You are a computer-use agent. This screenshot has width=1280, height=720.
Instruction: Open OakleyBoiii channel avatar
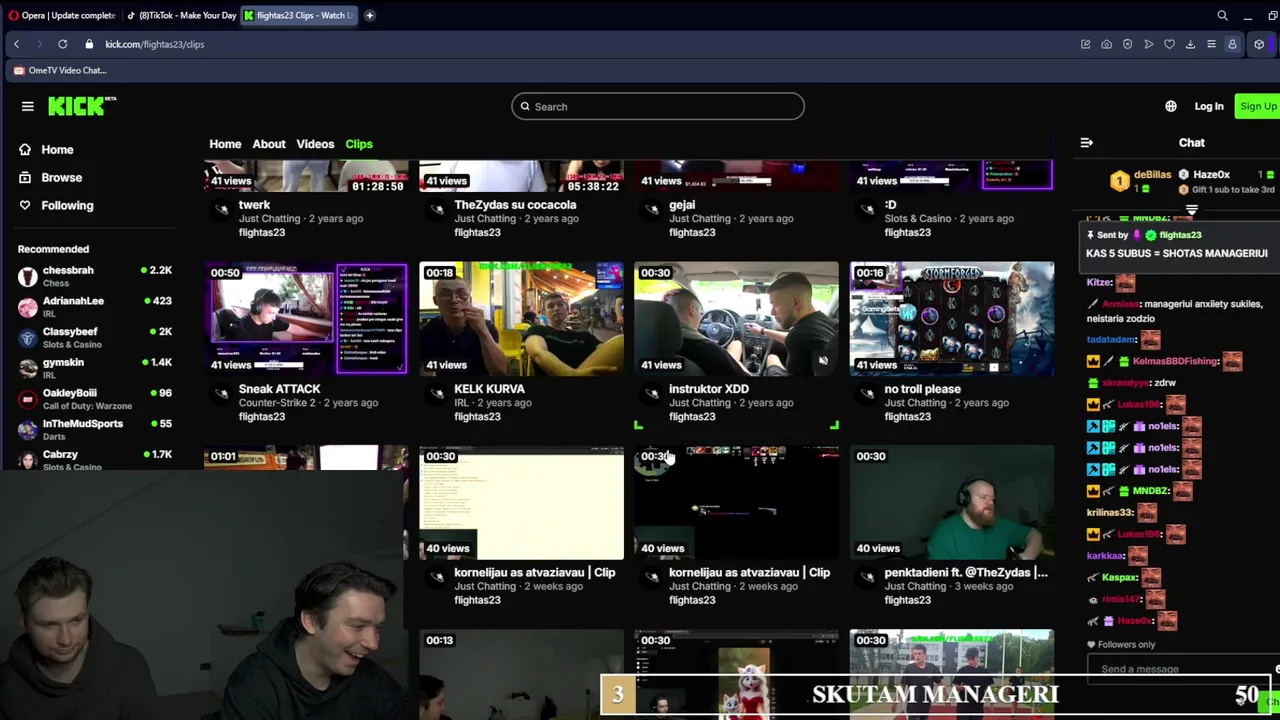click(x=27, y=399)
